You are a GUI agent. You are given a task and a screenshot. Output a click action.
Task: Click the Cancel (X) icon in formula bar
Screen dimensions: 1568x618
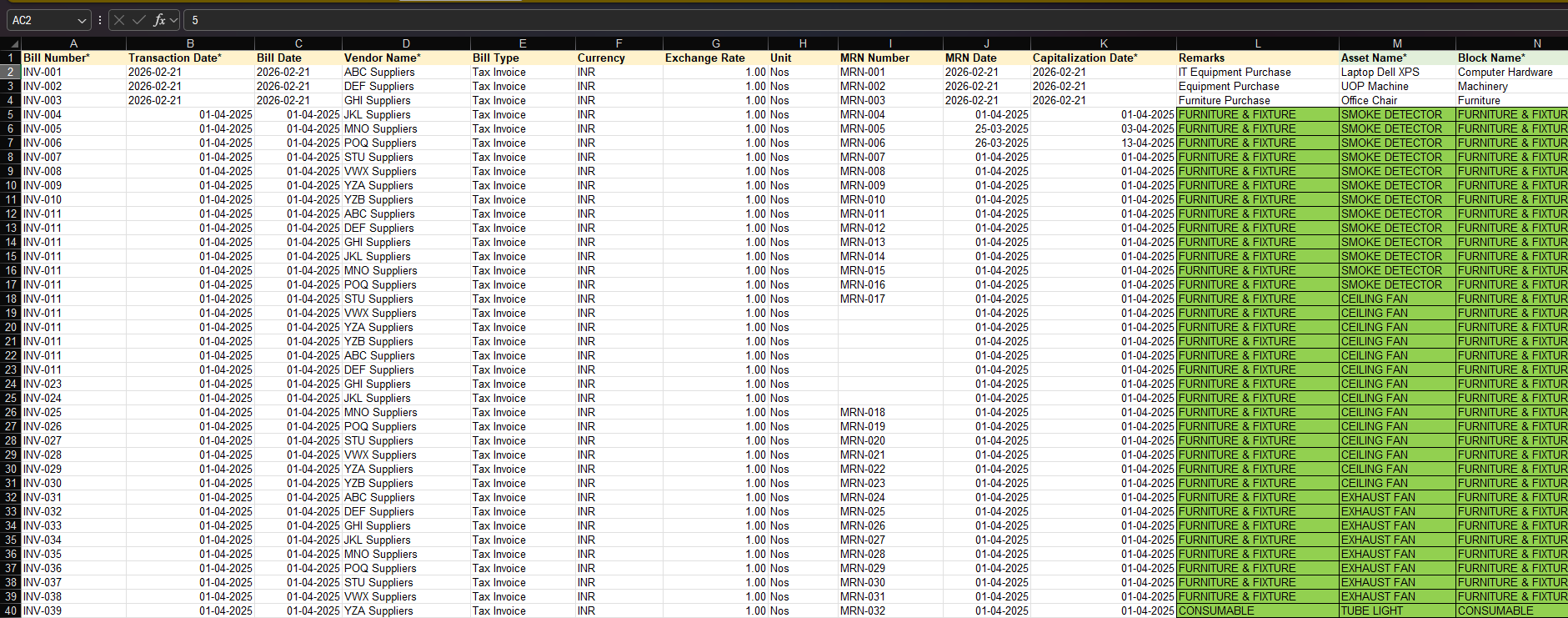119,20
